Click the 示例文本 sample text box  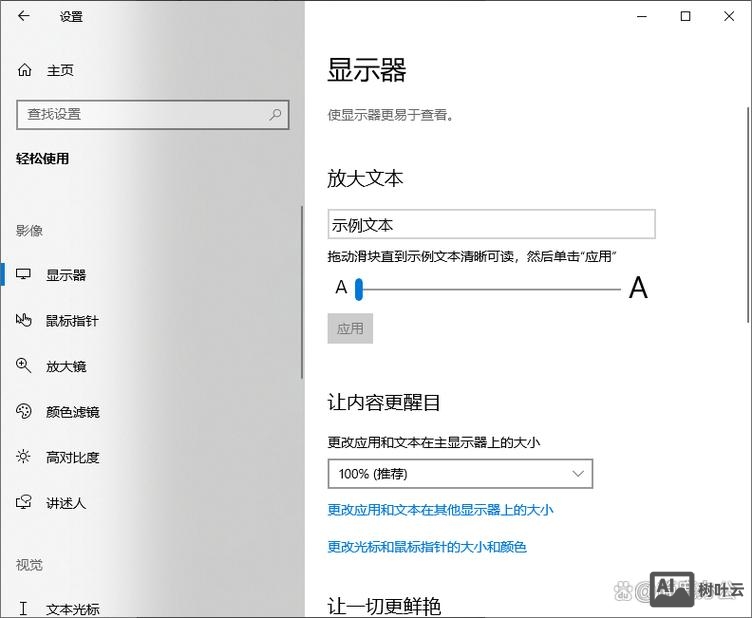492,224
